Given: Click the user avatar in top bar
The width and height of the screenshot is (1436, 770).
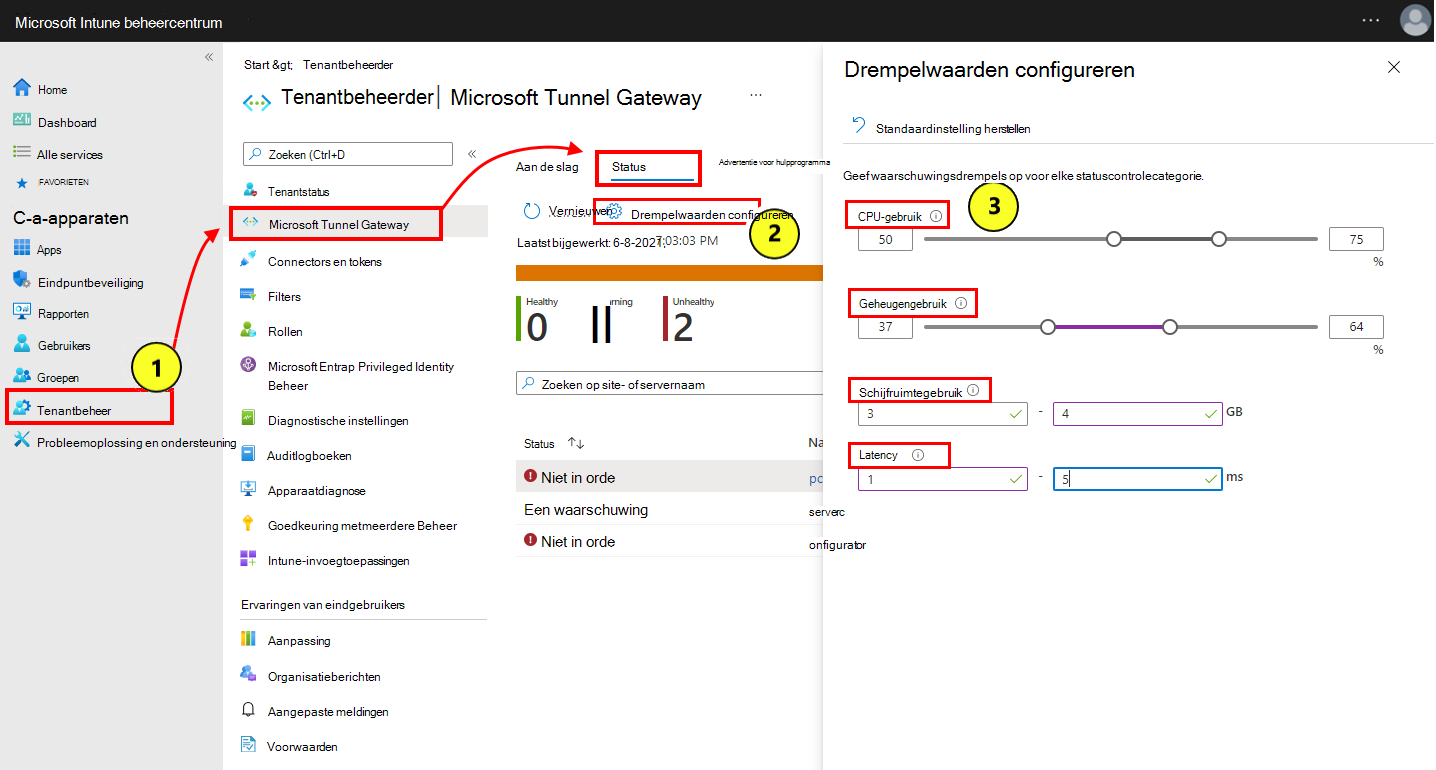Looking at the screenshot, I should [1415, 21].
